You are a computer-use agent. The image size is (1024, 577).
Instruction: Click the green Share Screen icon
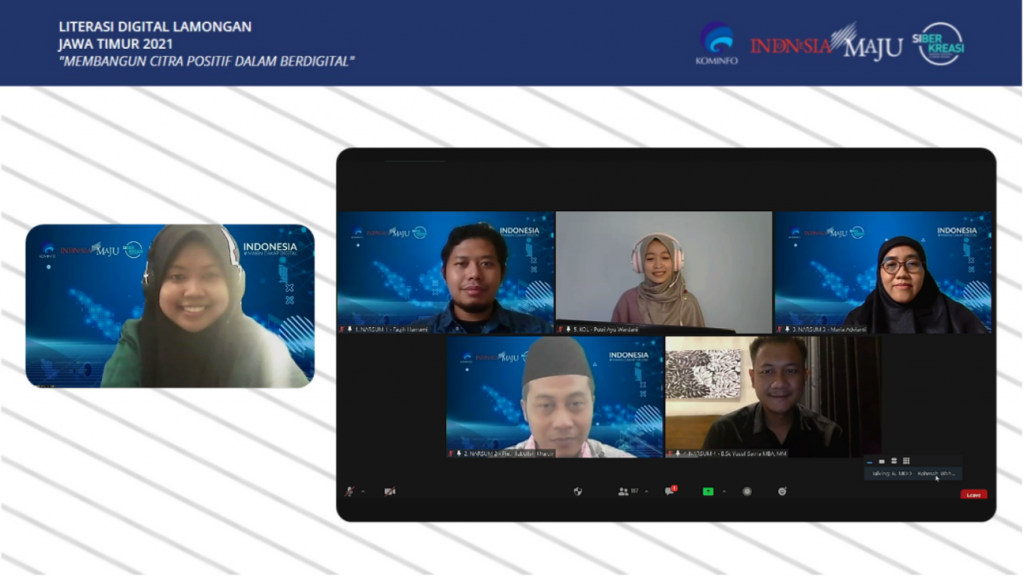click(x=708, y=491)
